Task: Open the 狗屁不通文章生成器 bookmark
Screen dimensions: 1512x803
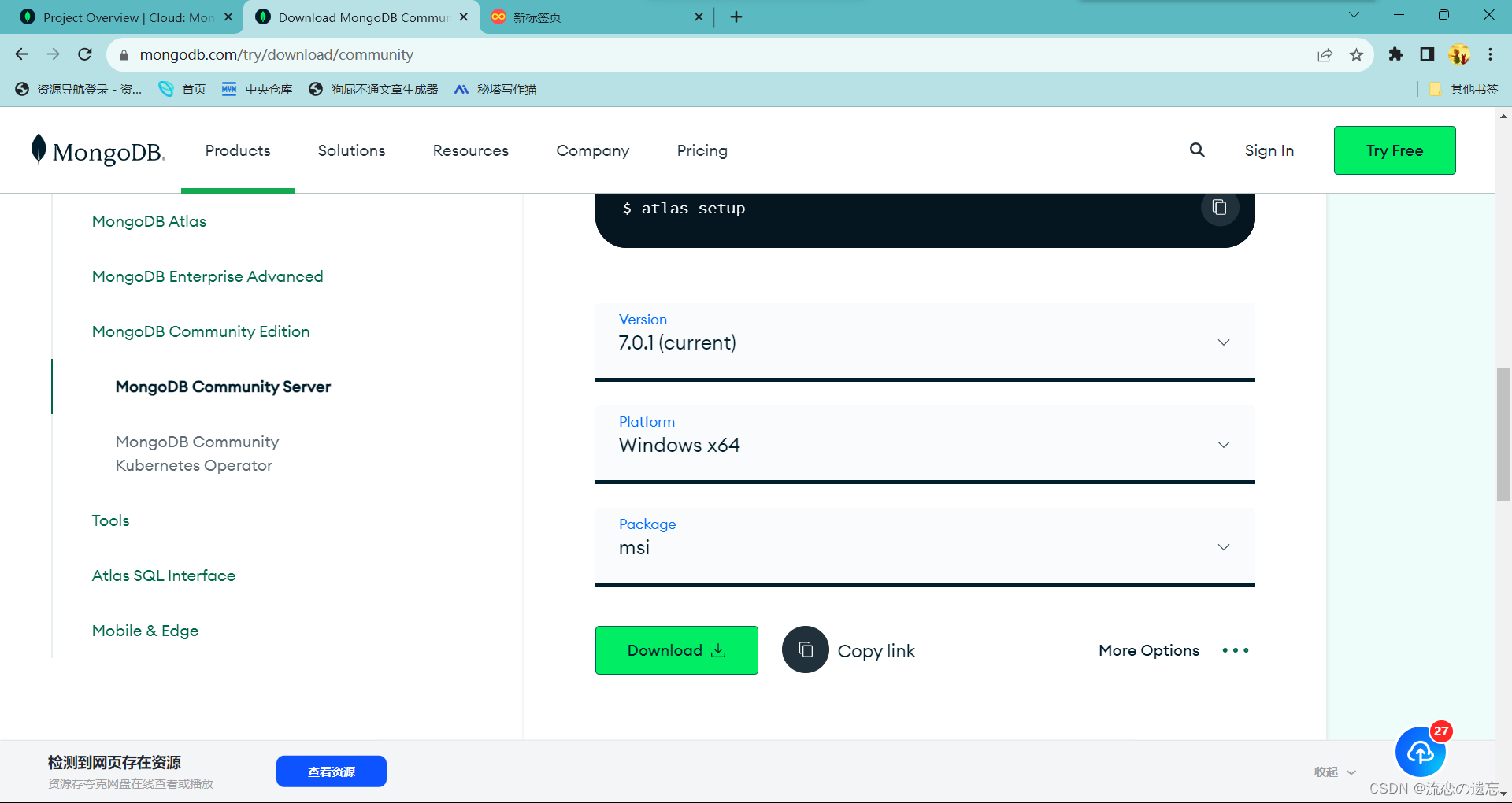Action: coord(373,89)
